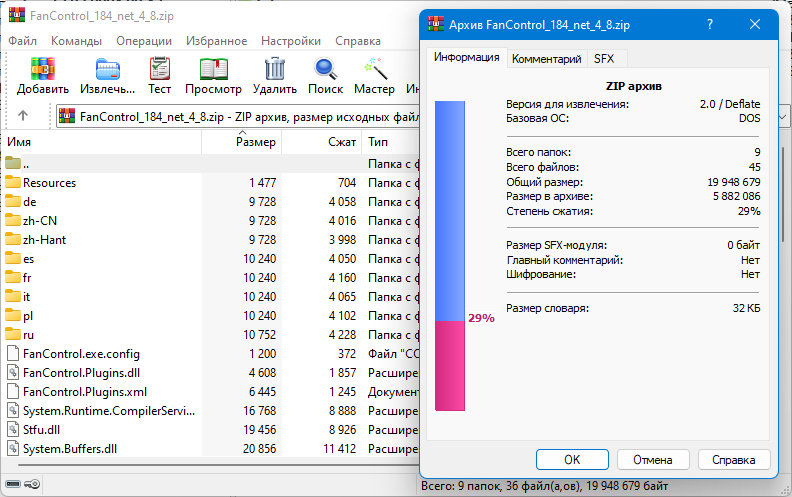
Task: Switch to the Информация tab
Action: pyautogui.click(x=466, y=58)
